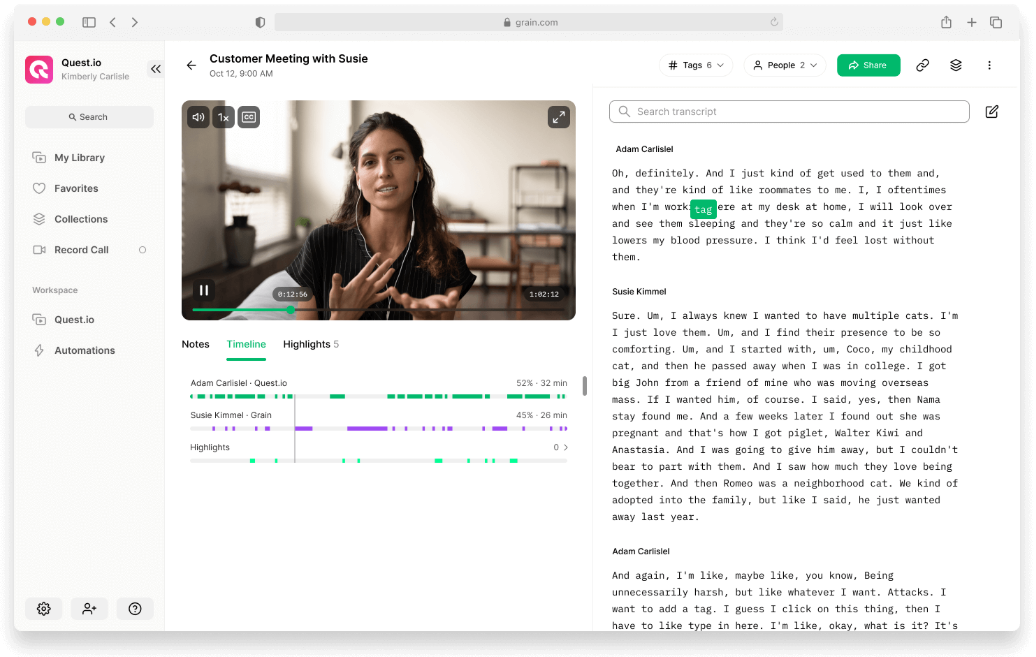Switch to the Notes tab

pos(196,344)
